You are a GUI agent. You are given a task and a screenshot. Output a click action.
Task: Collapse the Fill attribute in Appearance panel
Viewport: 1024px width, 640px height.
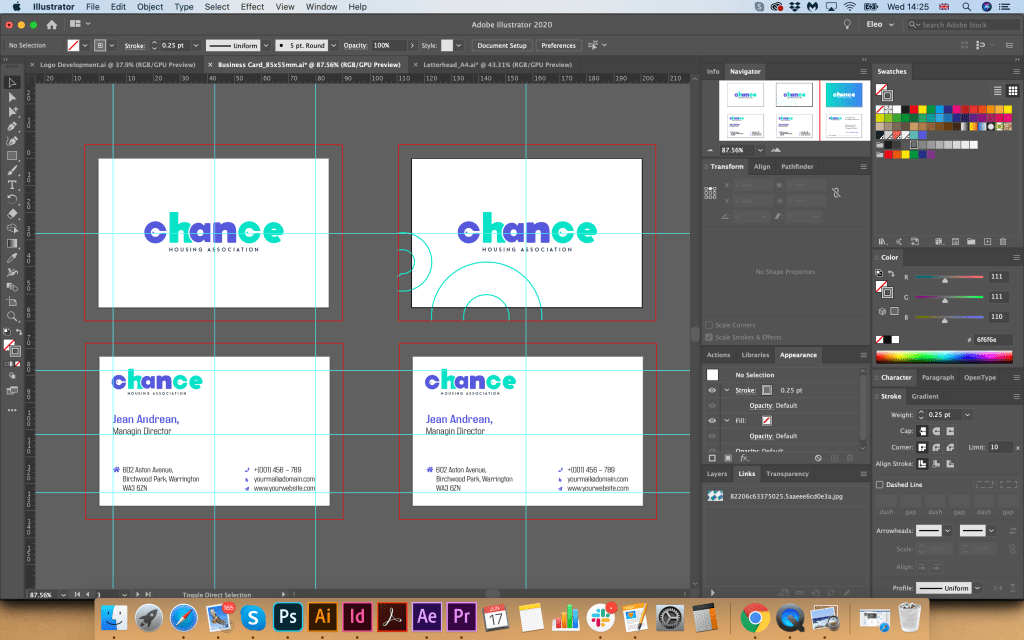(727, 421)
